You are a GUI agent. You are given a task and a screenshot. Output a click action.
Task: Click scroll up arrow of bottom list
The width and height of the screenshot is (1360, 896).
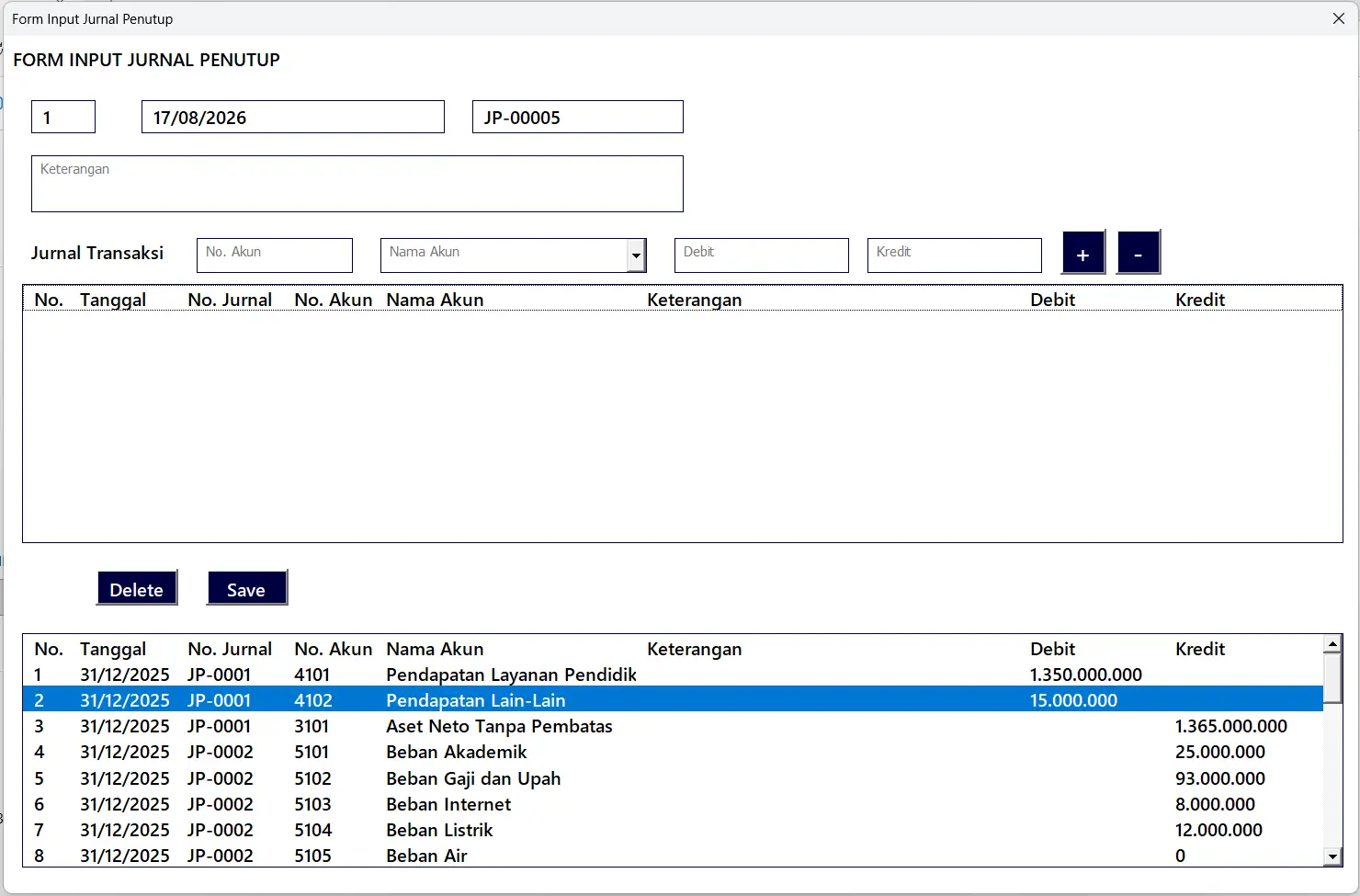coord(1332,644)
